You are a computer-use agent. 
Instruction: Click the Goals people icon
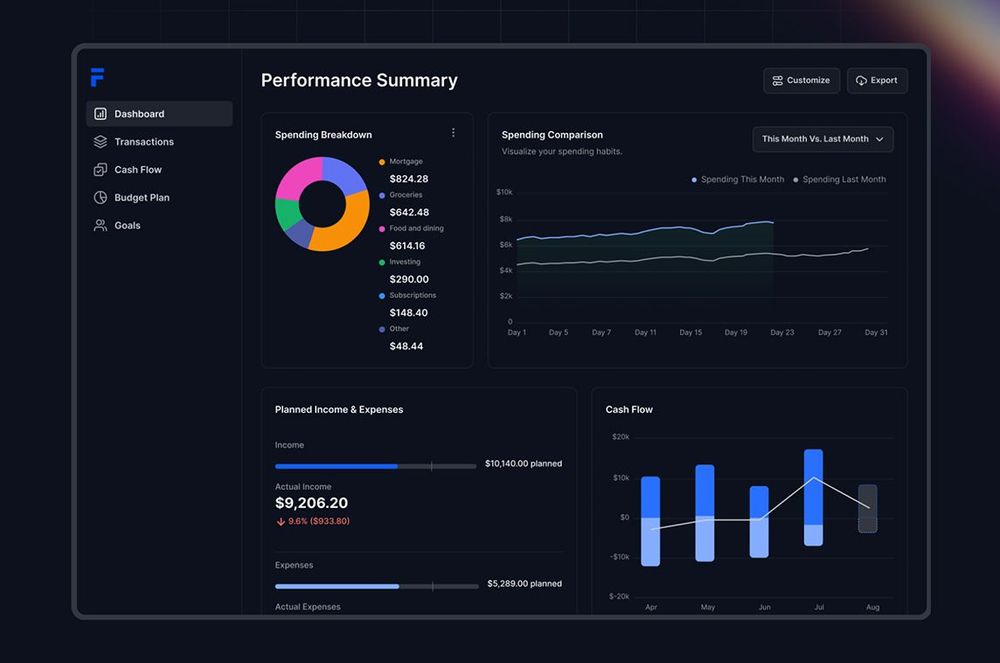100,225
